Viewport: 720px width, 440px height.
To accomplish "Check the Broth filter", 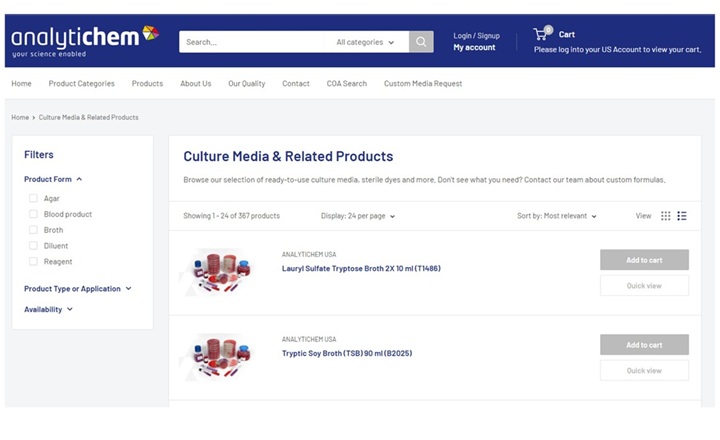I will [x=33, y=230].
